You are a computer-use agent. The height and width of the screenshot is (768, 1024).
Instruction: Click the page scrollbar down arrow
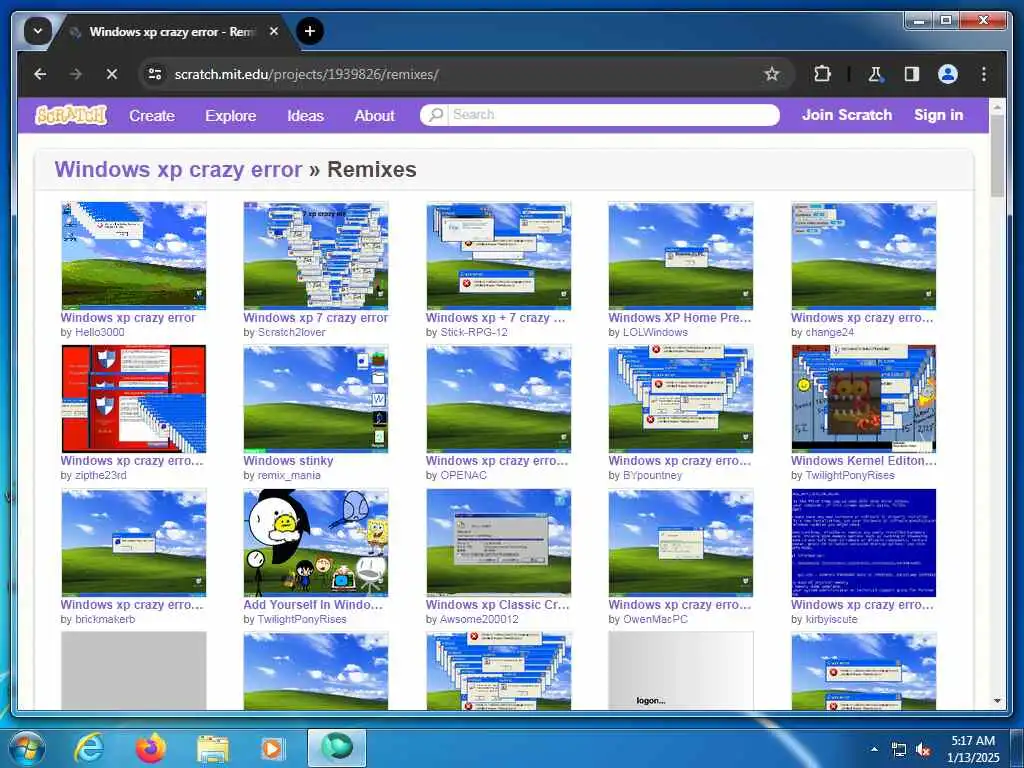[997, 701]
